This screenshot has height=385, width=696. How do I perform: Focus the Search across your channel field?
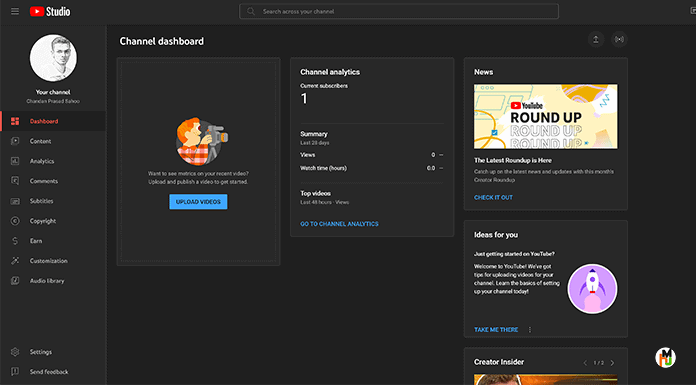[x=399, y=12]
